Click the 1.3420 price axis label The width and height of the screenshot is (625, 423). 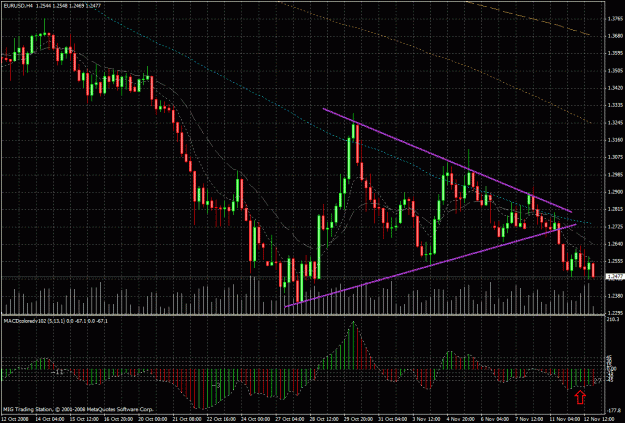tap(613, 88)
